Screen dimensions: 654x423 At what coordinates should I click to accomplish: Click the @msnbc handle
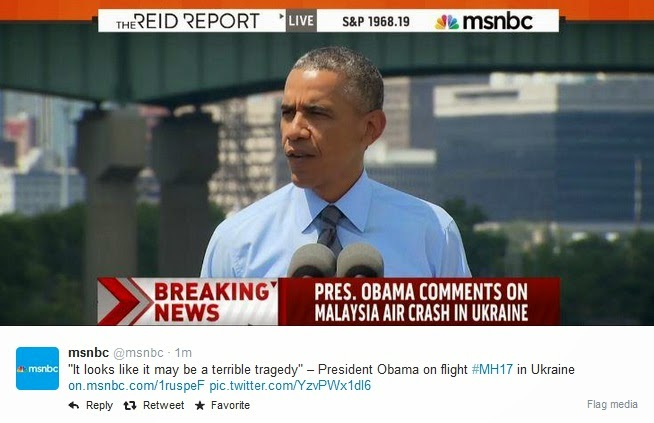[138, 353]
